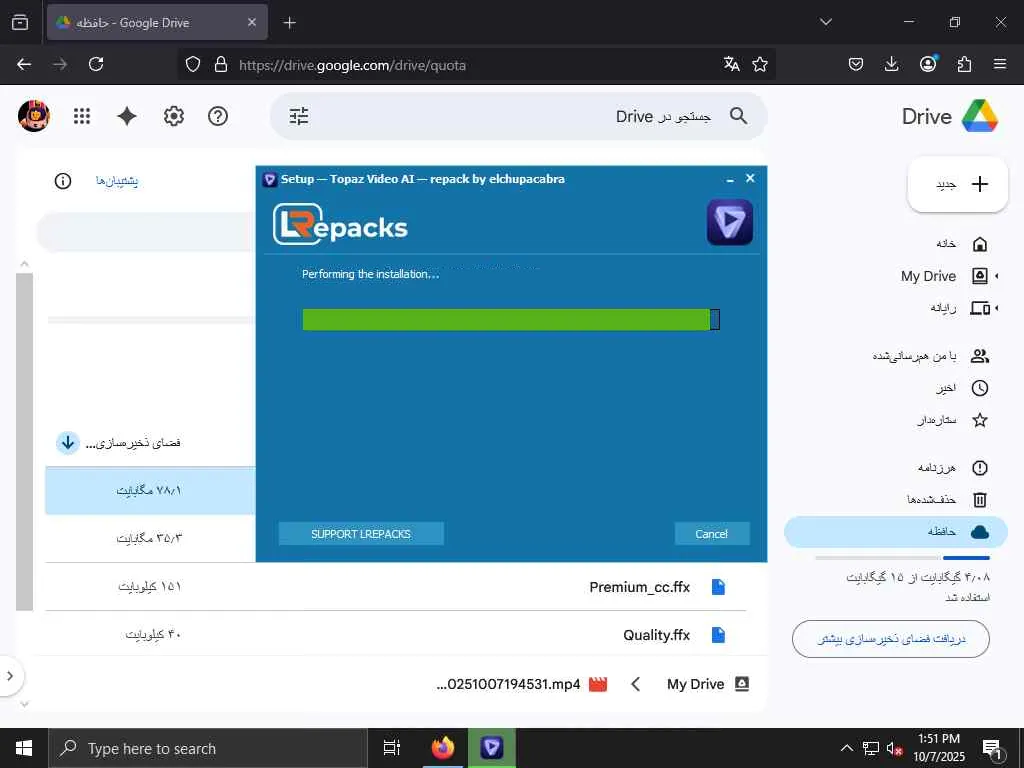This screenshot has height=768, width=1024.
Task: Go back to the previous page
Action: [24, 64]
